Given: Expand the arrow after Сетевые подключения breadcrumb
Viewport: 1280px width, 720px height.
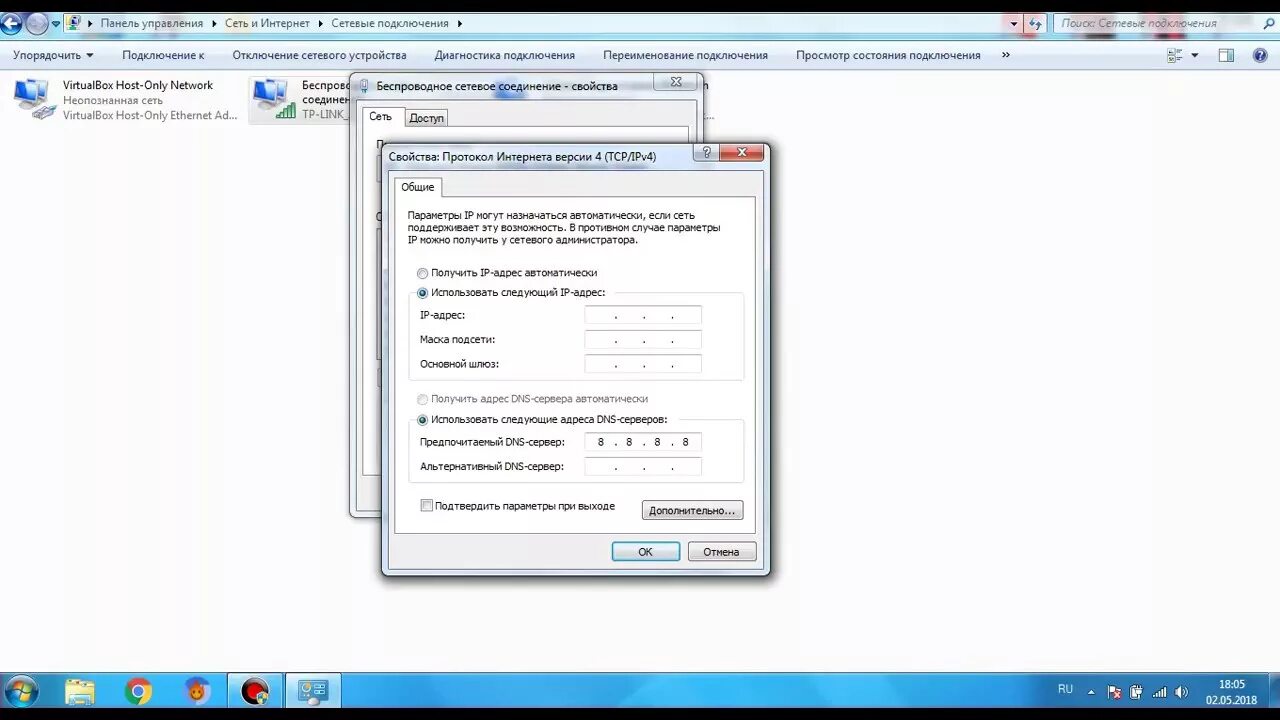Looking at the screenshot, I should (459, 23).
